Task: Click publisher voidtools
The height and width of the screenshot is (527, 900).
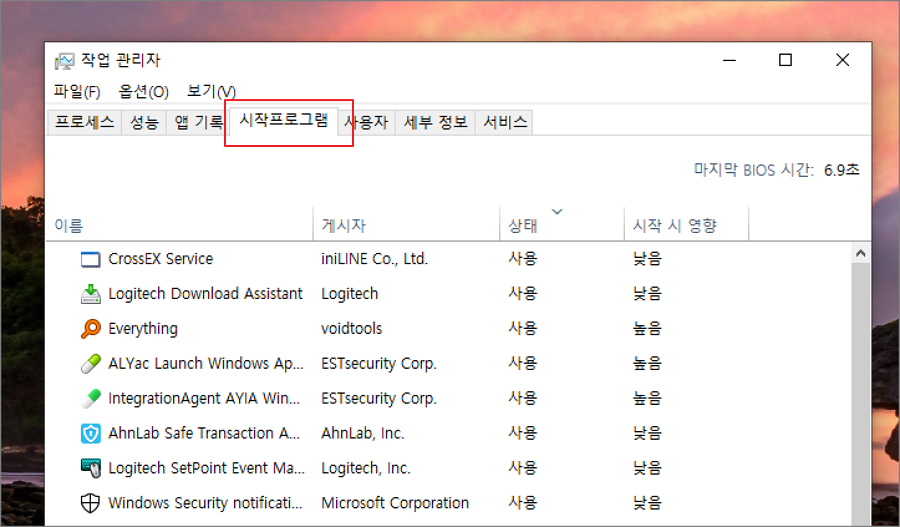Action: coord(351,329)
